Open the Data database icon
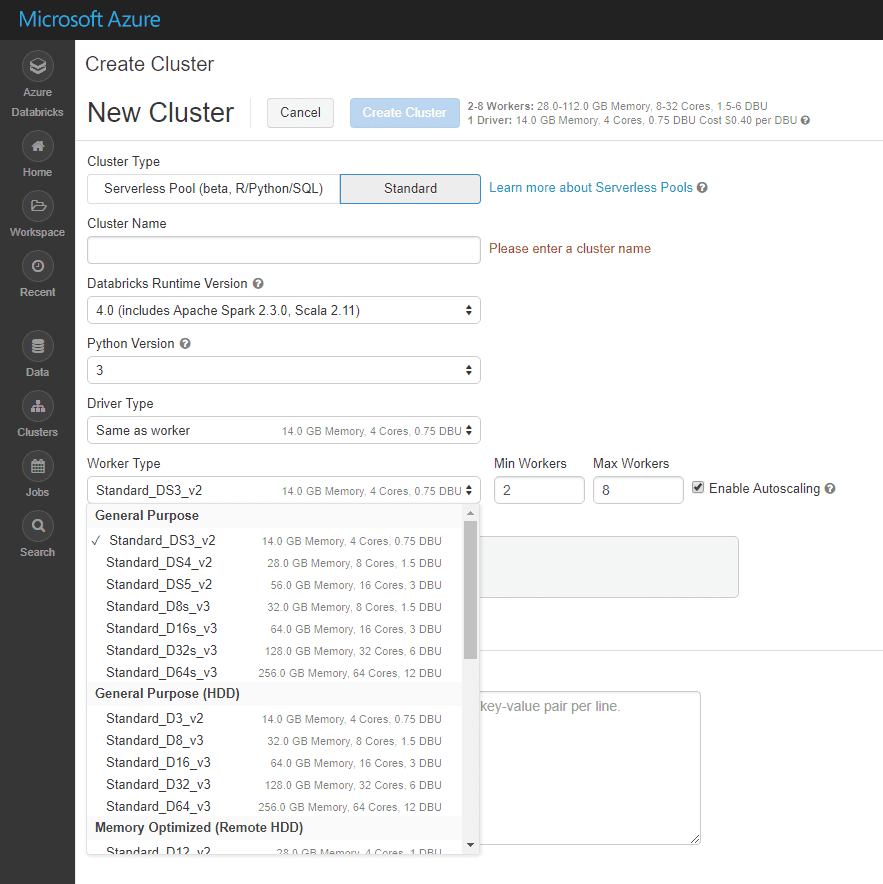The height and width of the screenshot is (884, 883). click(x=38, y=346)
